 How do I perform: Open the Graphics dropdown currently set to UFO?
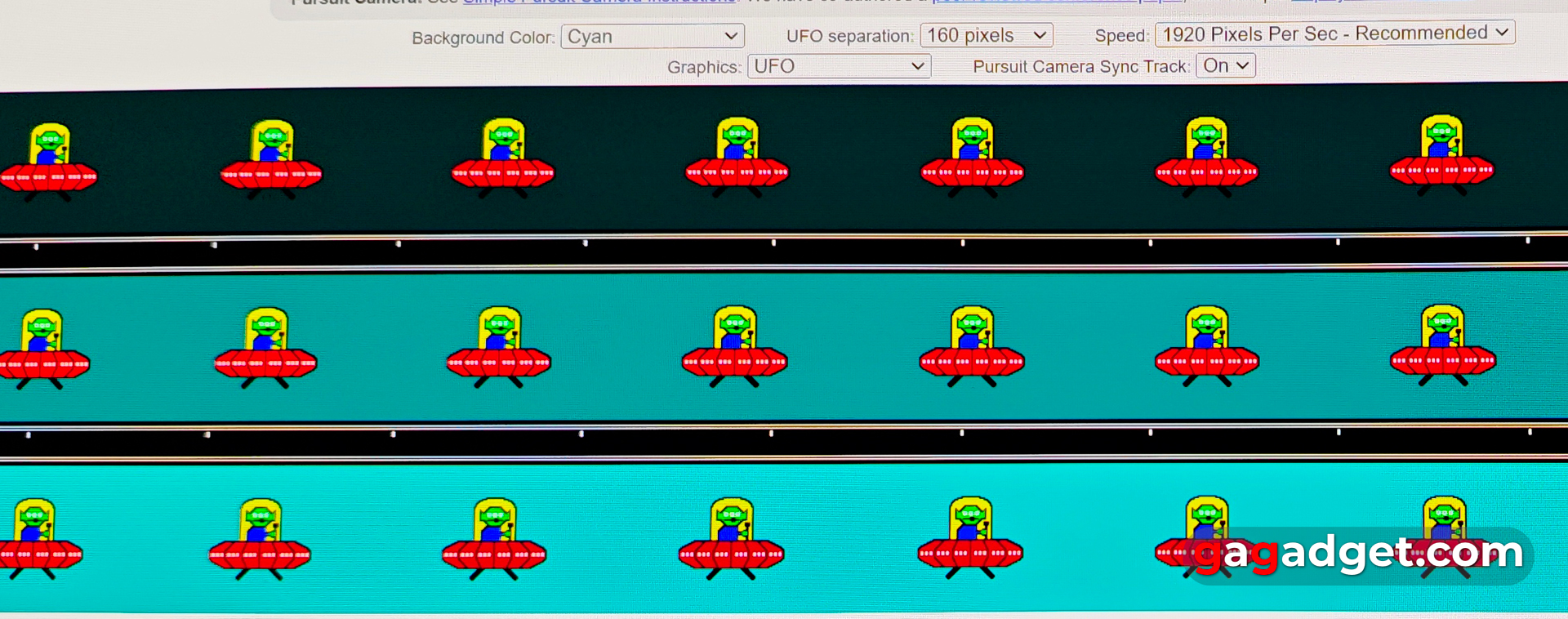(839, 66)
